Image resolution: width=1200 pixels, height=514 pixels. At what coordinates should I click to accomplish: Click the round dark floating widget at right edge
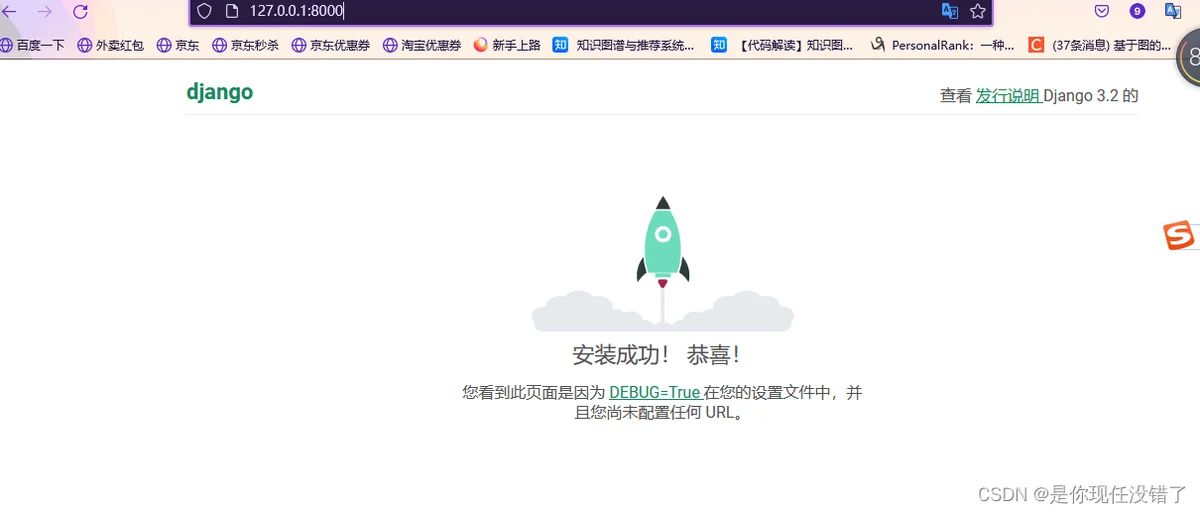pyautogui.click(x=1191, y=60)
